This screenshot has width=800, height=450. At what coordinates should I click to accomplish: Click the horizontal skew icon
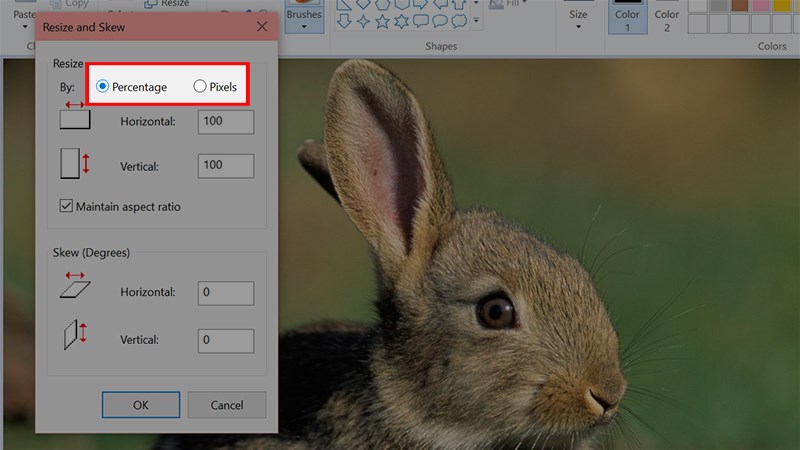(75, 286)
